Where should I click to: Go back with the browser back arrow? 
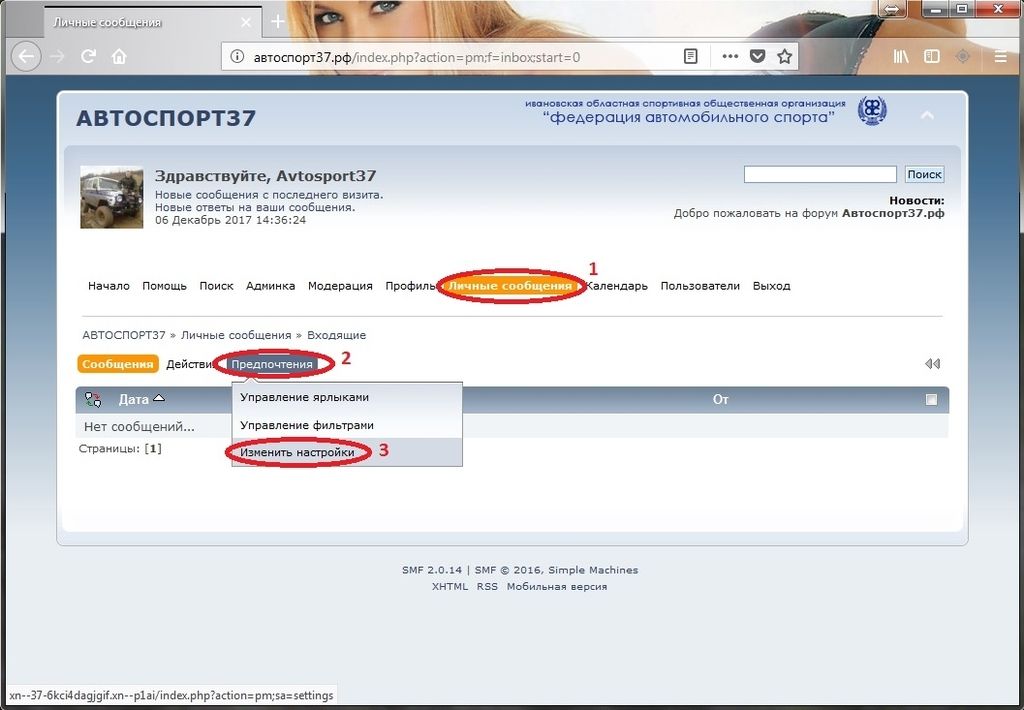26,57
